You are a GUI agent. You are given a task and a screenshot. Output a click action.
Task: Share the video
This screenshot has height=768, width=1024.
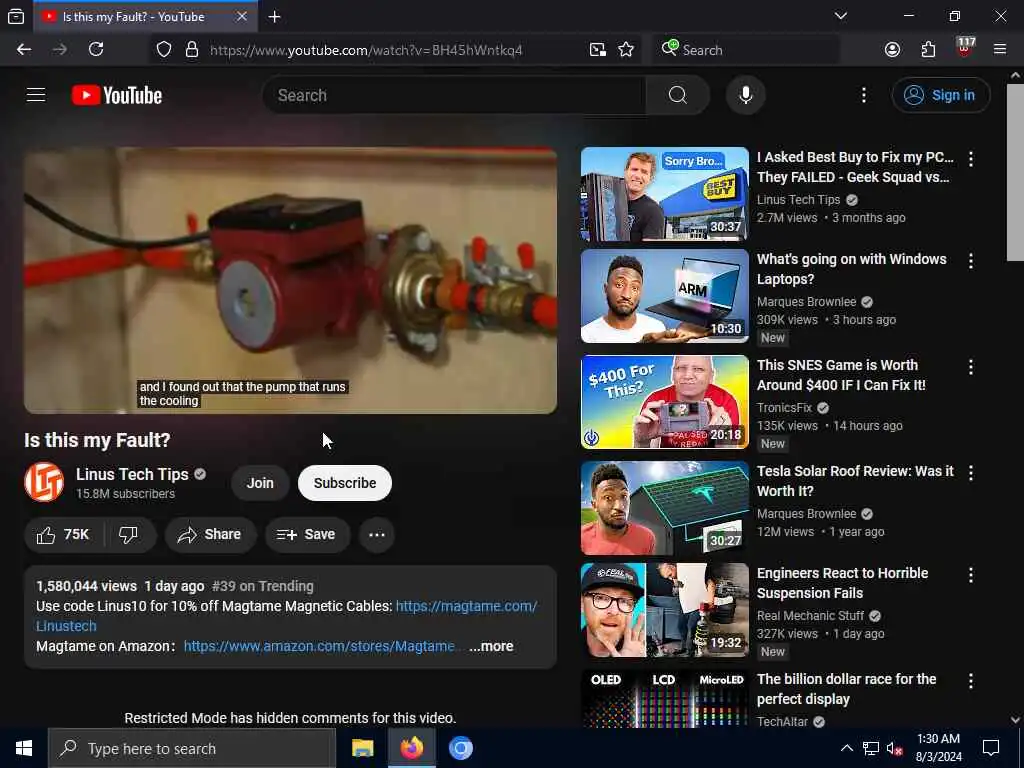[210, 535]
